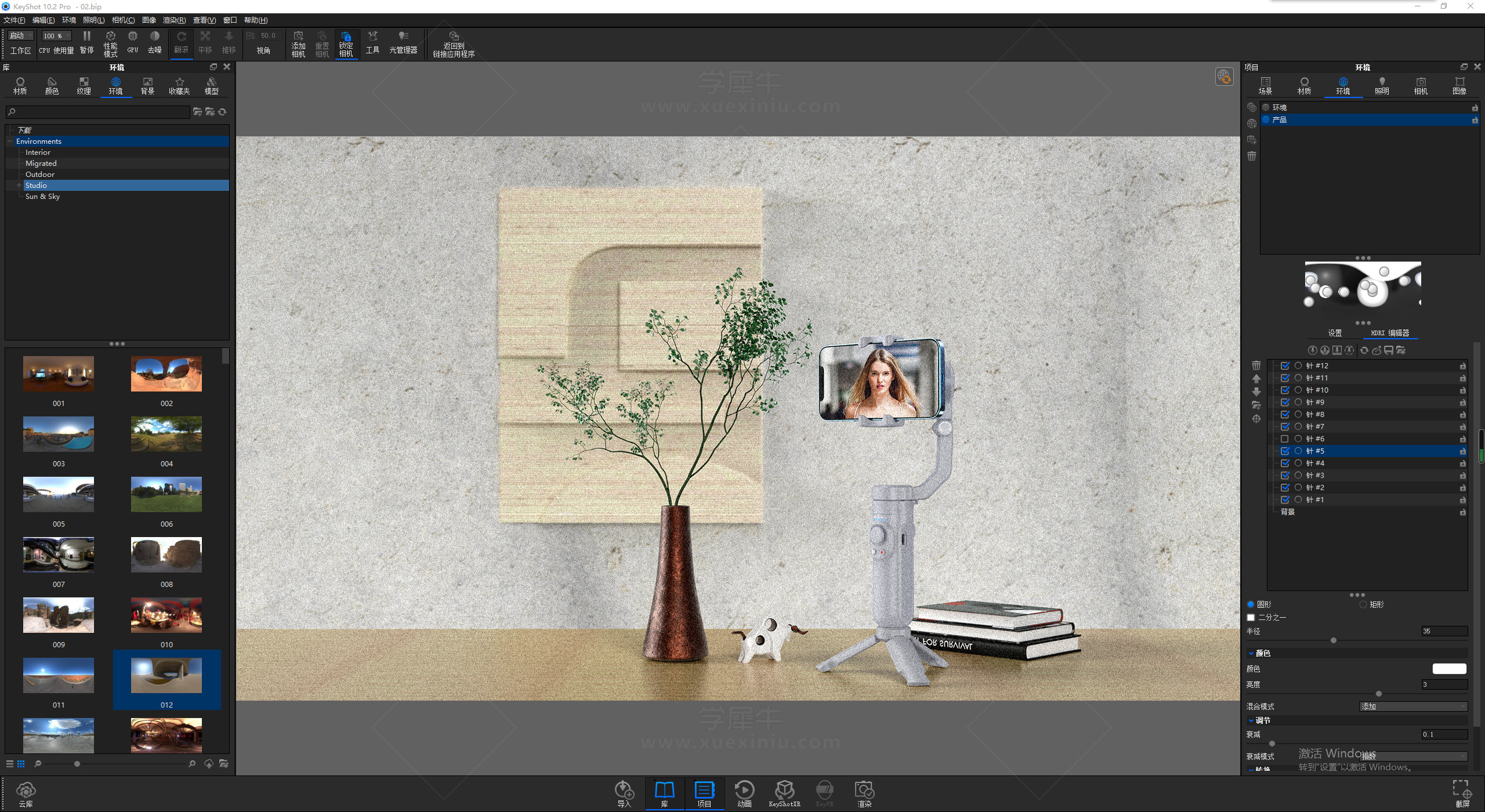Open the 云库 cloud library
Image resolution: width=1485 pixels, height=812 pixels.
coord(26,795)
